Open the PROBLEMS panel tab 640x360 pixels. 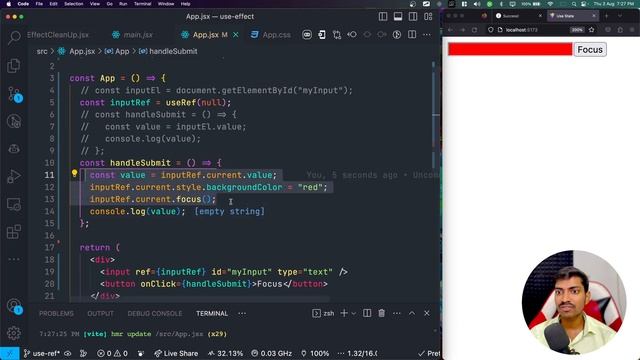coord(56,313)
